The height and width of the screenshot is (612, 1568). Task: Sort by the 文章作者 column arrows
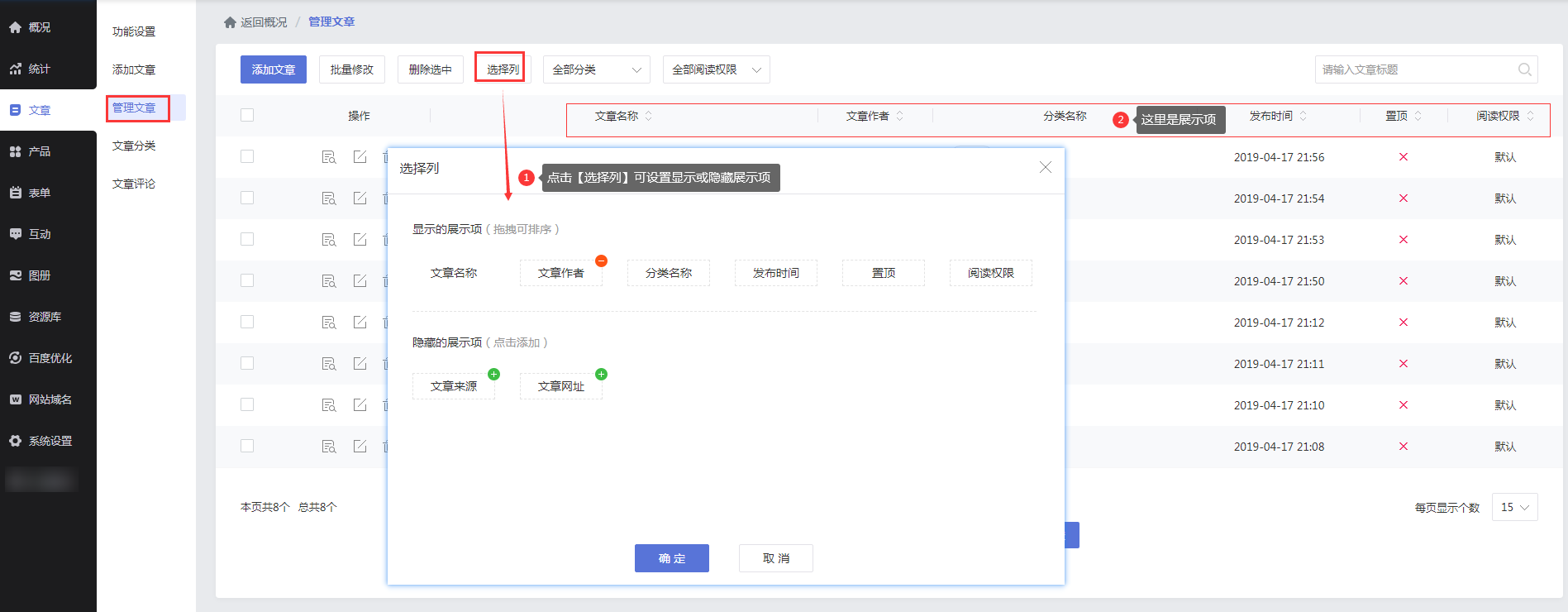899,116
